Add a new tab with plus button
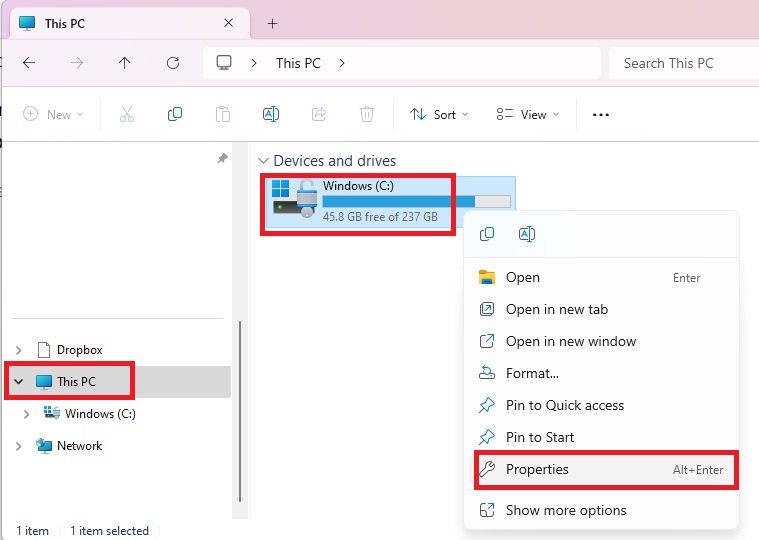The width and height of the screenshot is (759, 540). 273,23
